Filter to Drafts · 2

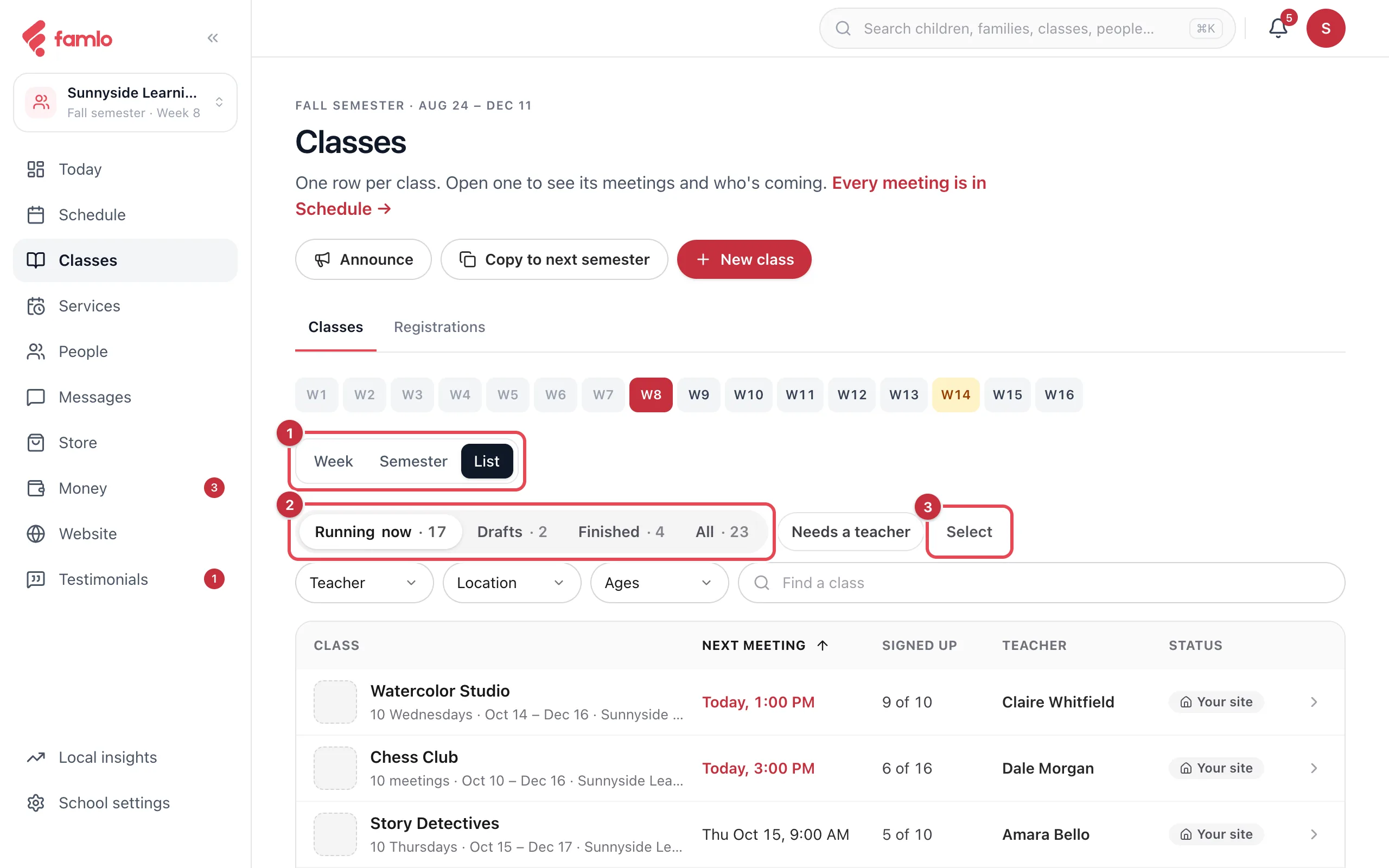pos(512,532)
